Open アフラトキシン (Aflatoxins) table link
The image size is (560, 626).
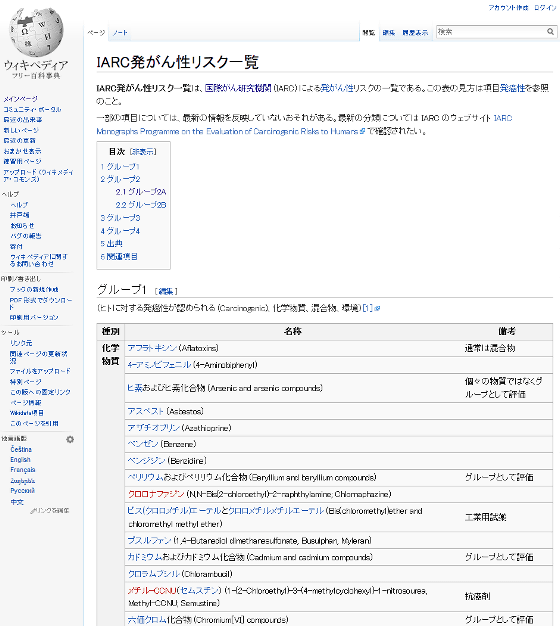point(152,348)
